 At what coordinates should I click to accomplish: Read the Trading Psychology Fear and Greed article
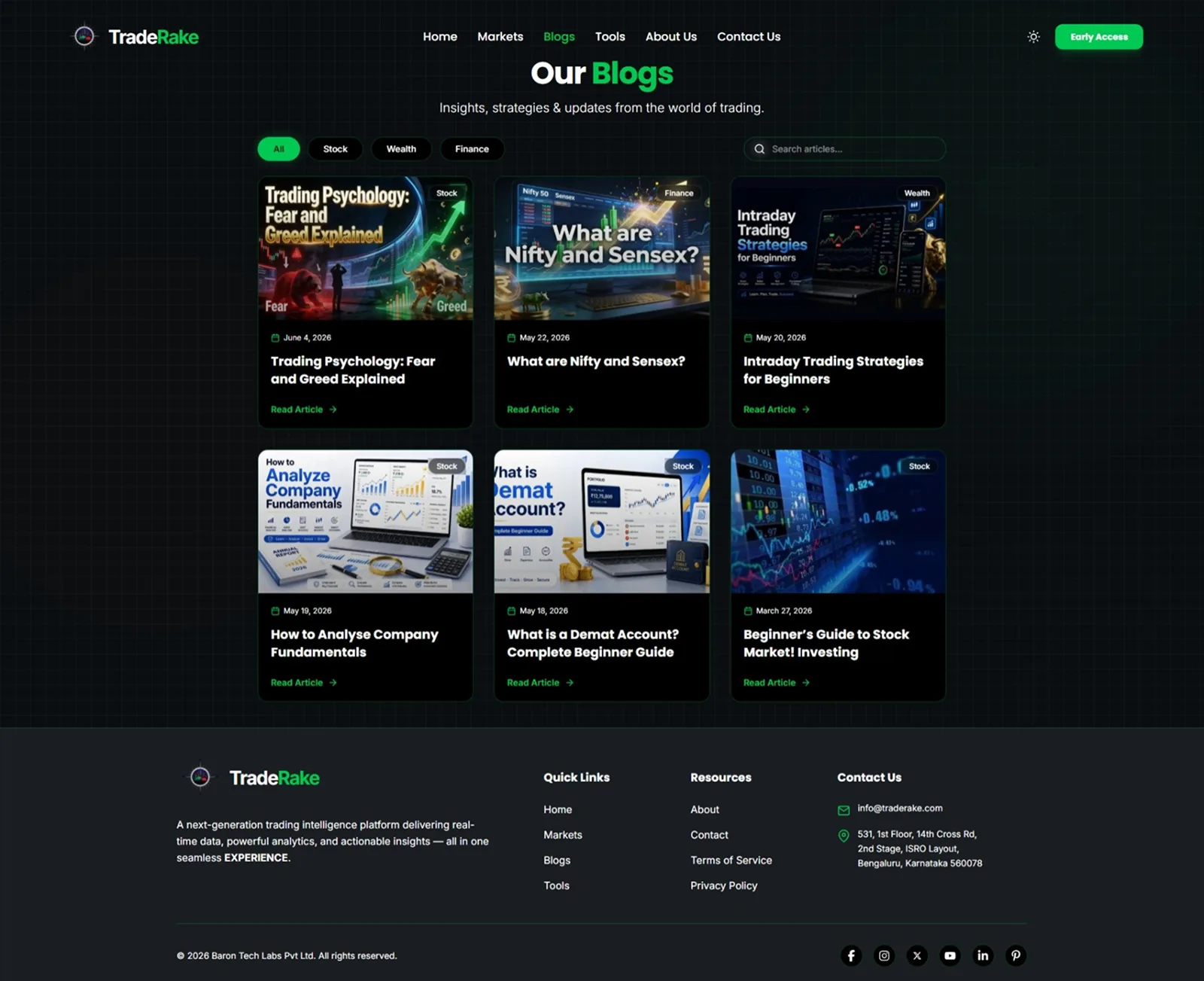click(x=303, y=410)
